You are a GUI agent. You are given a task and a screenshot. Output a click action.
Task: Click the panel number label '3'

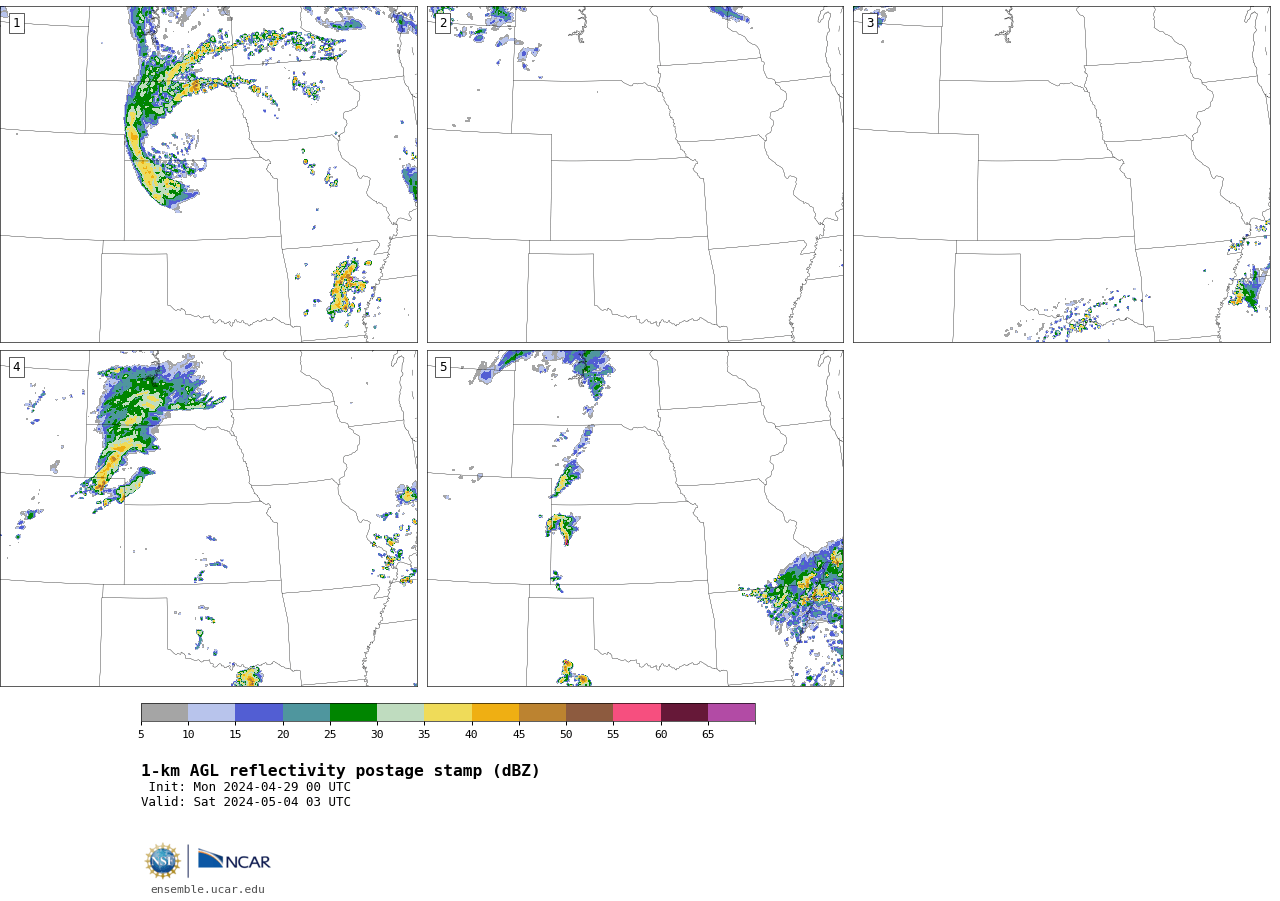tap(869, 23)
